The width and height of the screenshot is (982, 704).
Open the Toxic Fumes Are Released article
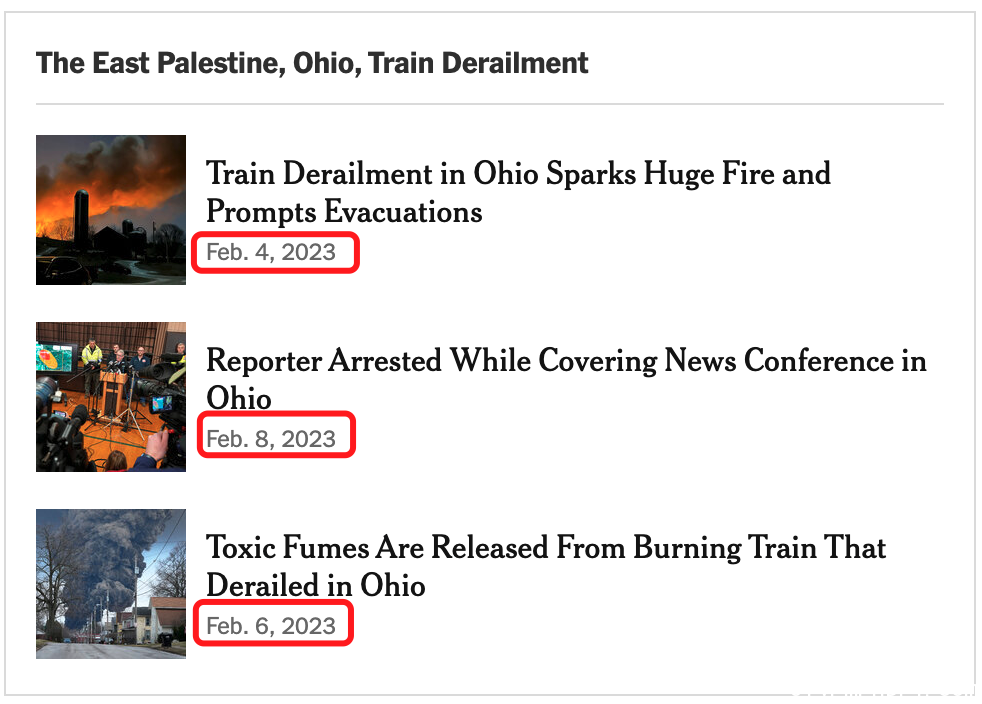[546, 566]
